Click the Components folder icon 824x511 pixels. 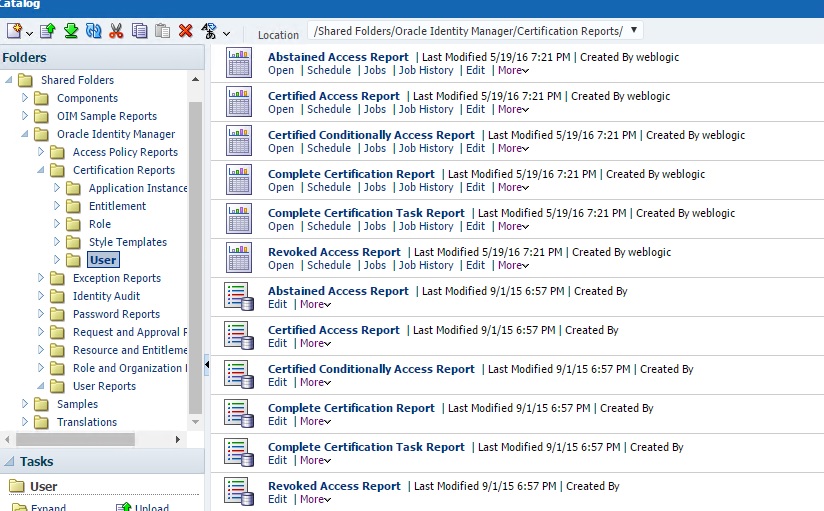coord(41,98)
